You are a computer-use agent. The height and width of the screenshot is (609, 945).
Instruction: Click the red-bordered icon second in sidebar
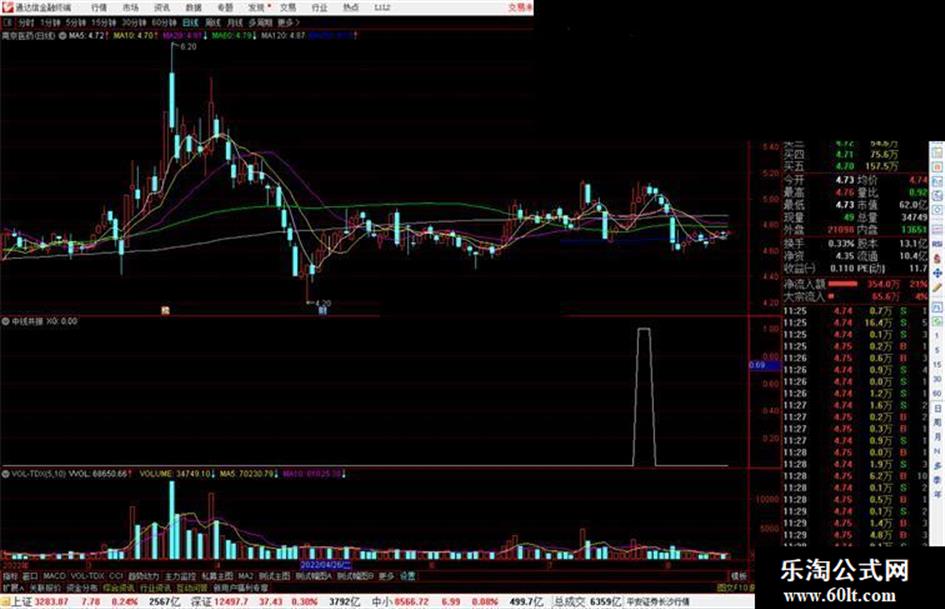pyautogui.click(x=937, y=166)
